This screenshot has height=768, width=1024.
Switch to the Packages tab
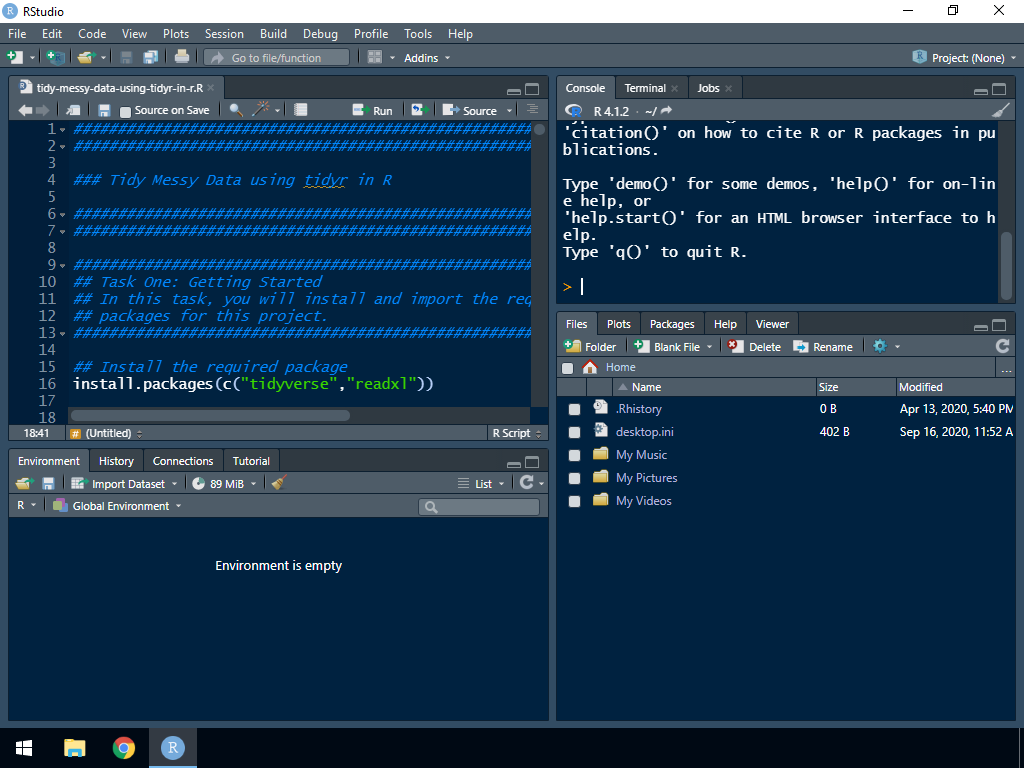[672, 324]
